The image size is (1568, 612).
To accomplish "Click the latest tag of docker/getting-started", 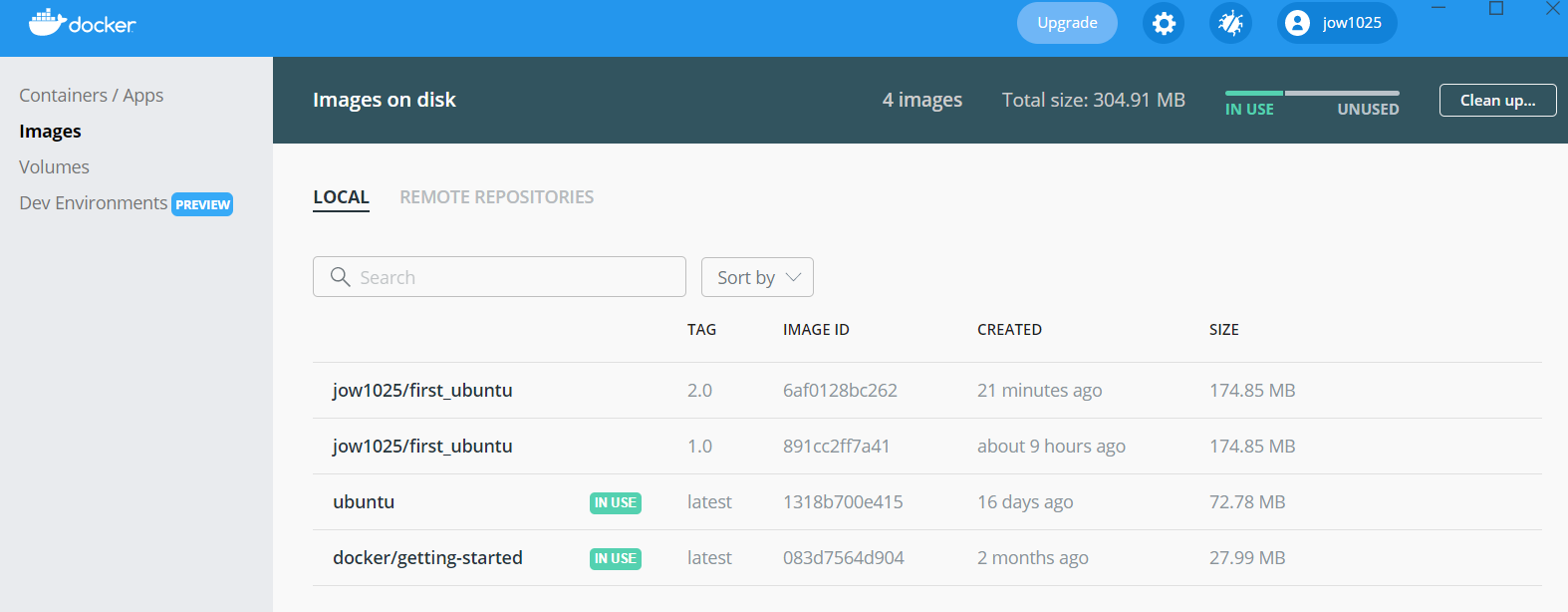I will 709,558.
